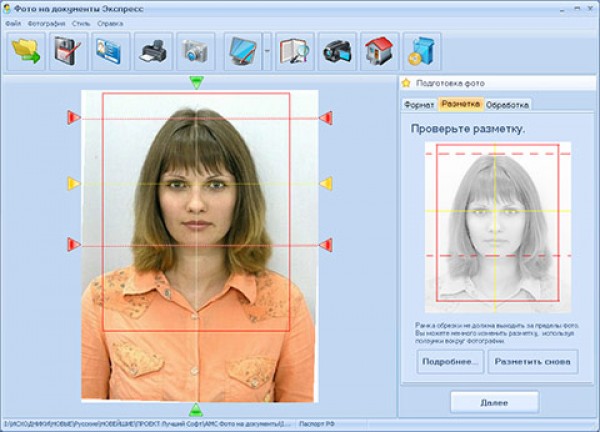The image size is (600, 432).
Task: Open dropdown arrow next to monitor icon
Action: point(267,50)
